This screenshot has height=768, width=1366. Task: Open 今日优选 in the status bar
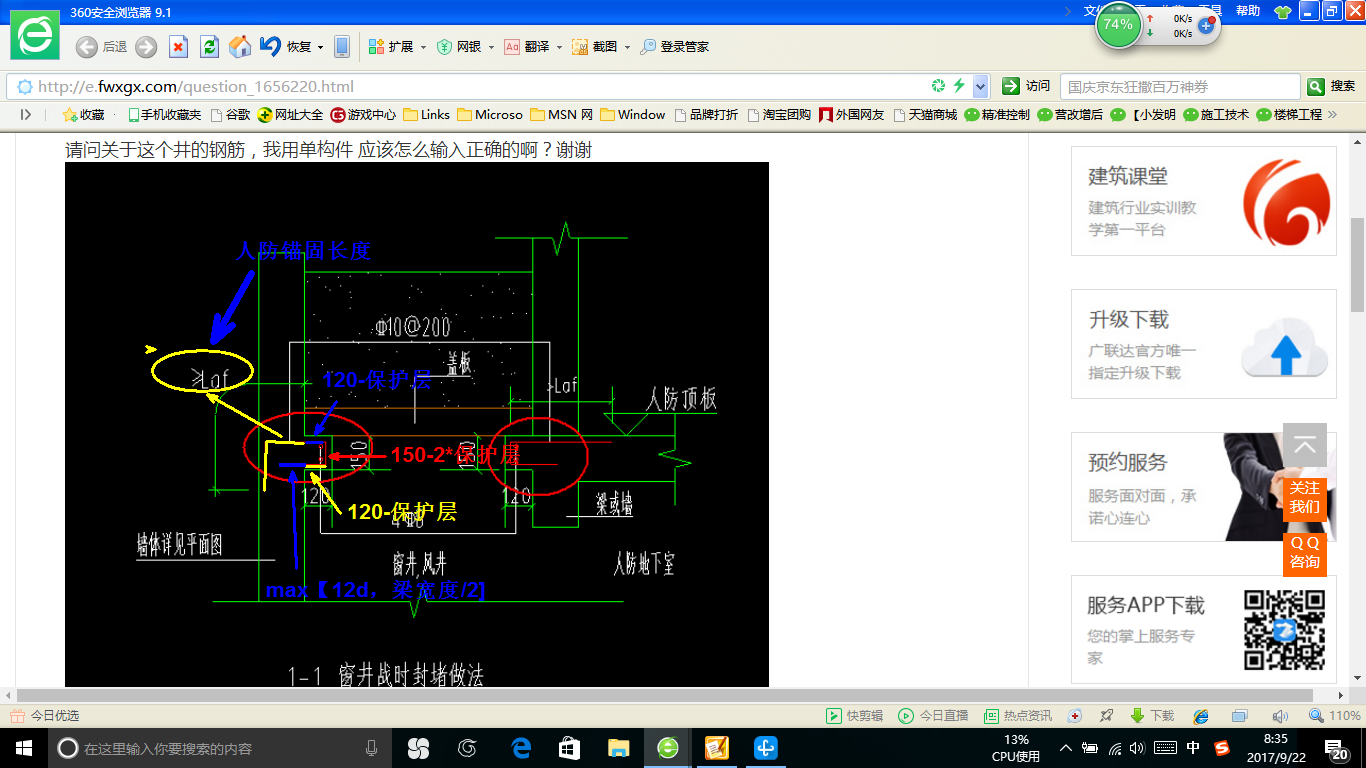[x=45, y=716]
